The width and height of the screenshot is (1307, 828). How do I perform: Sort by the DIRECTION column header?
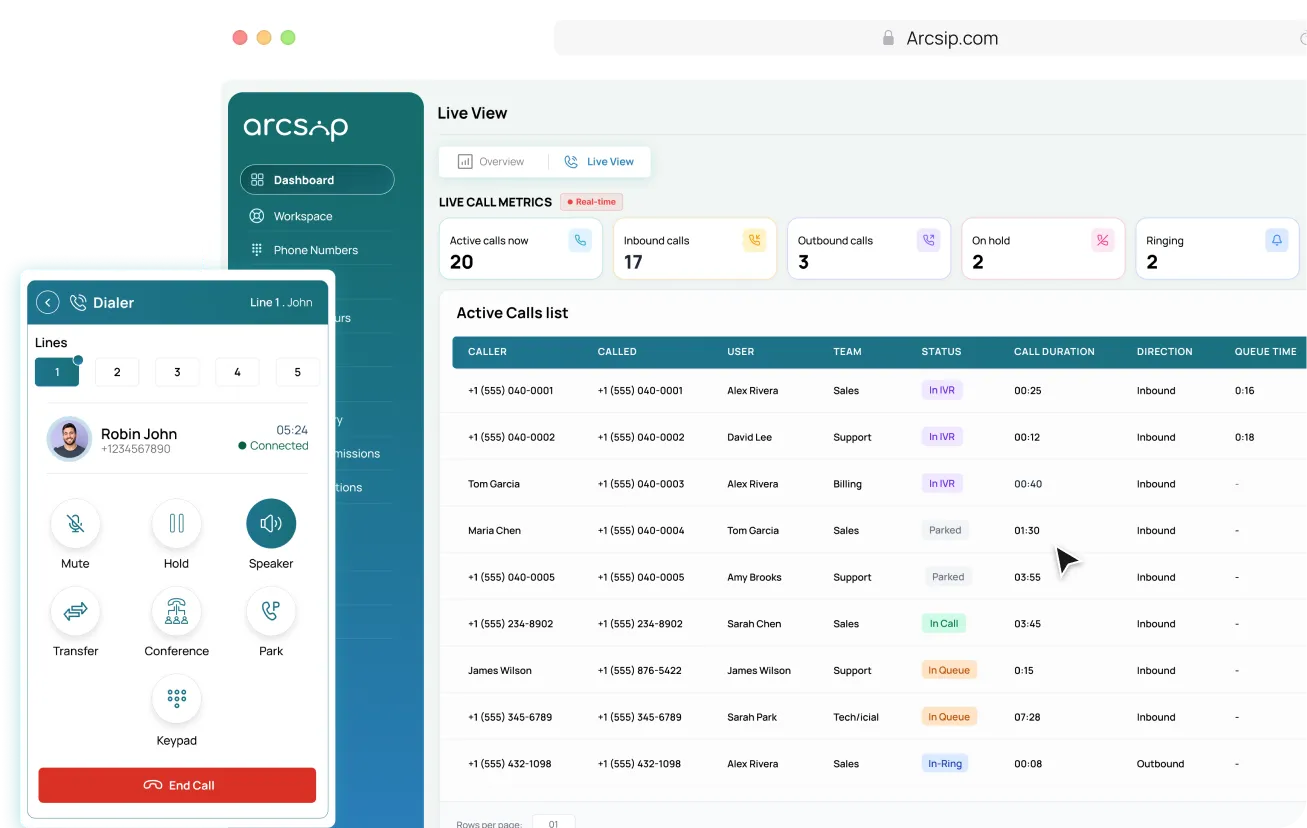(1164, 352)
